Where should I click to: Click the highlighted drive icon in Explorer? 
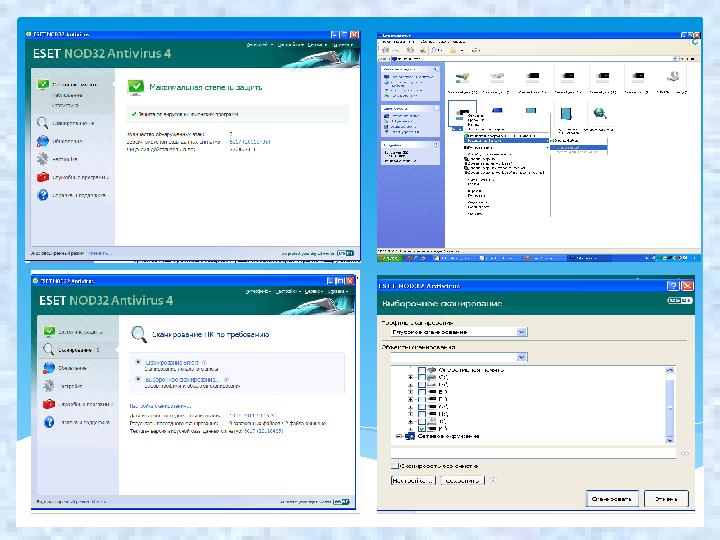461,112
